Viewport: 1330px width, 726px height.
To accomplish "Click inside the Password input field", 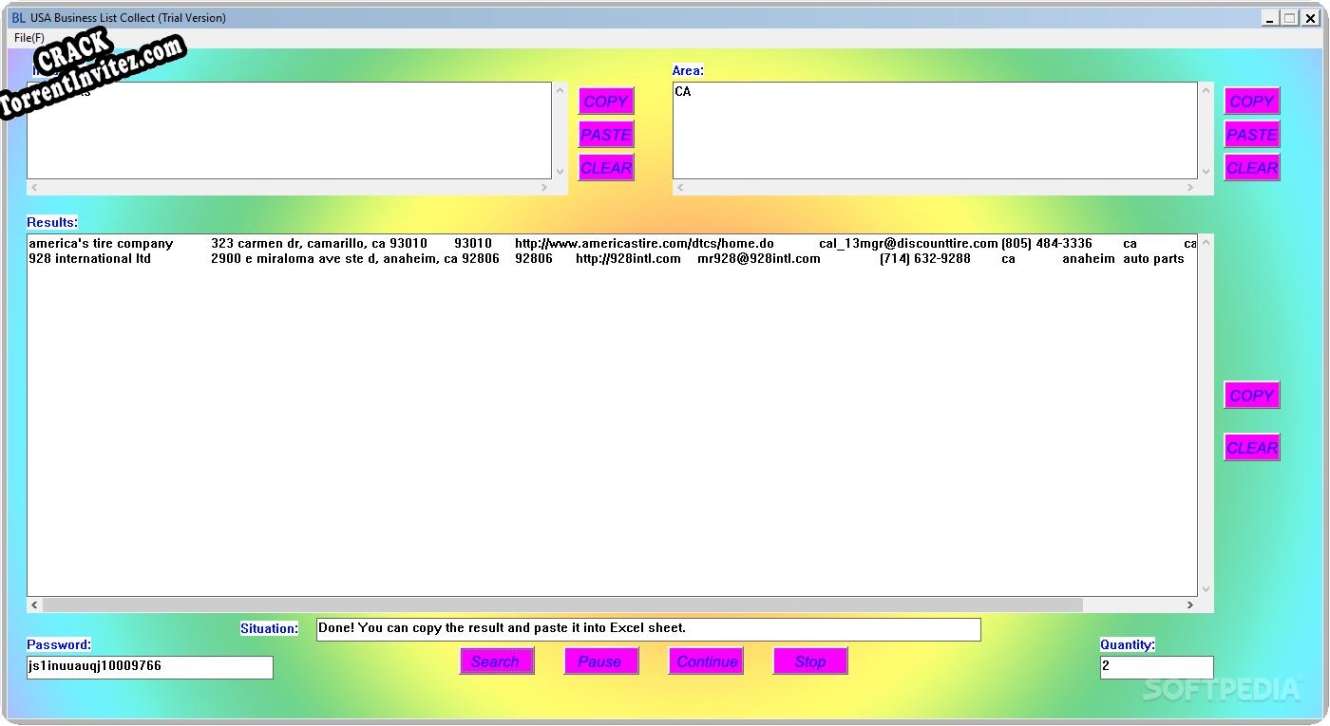I will click(148, 667).
